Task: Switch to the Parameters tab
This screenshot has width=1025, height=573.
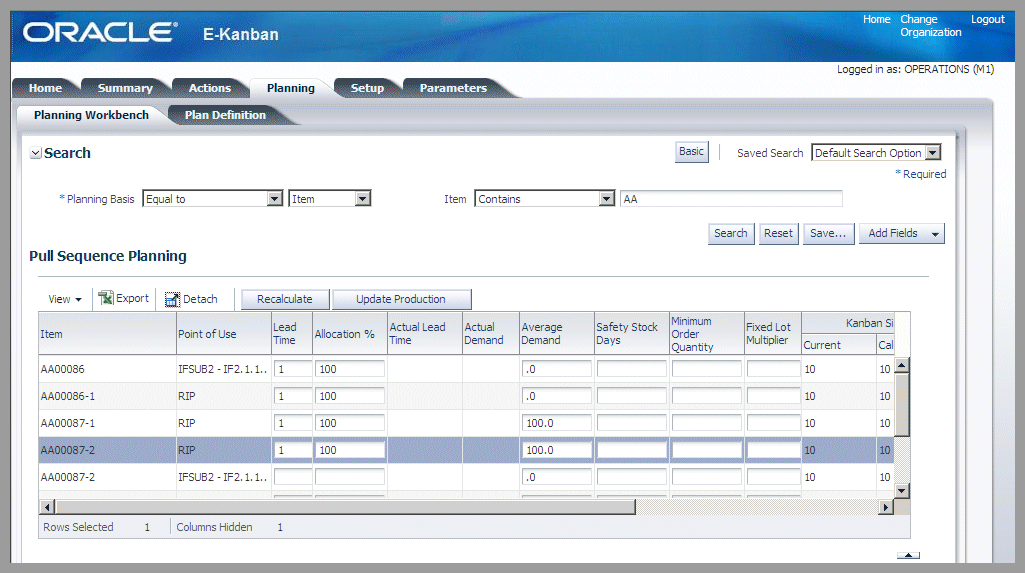Action: click(453, 88)
